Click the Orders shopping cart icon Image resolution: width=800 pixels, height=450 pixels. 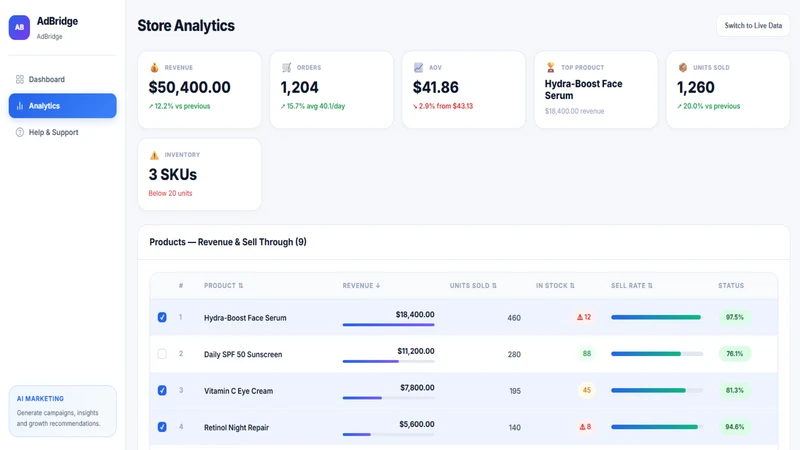click(287, 67)
